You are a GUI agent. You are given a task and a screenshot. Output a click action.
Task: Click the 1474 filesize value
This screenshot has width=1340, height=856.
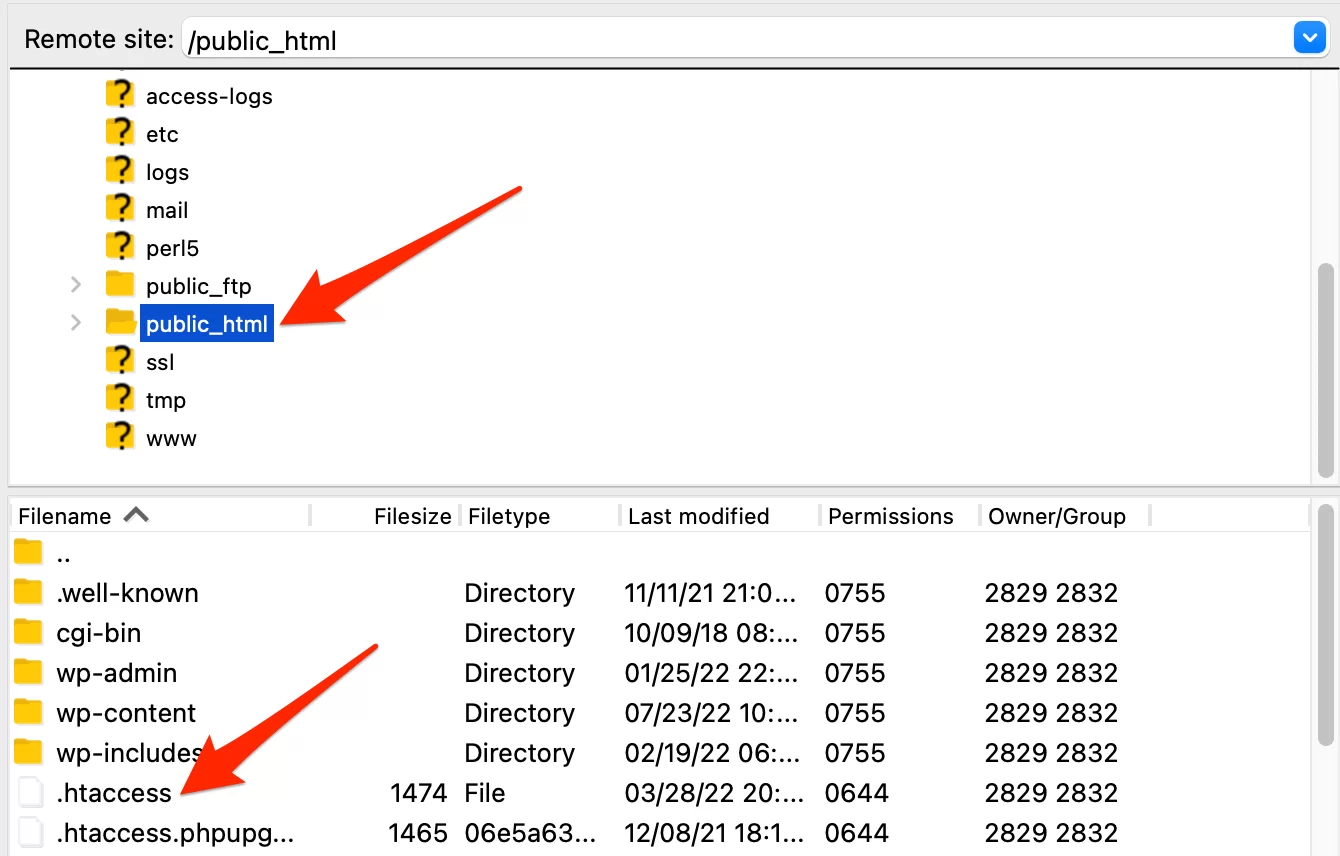click(x=418, y=793)
